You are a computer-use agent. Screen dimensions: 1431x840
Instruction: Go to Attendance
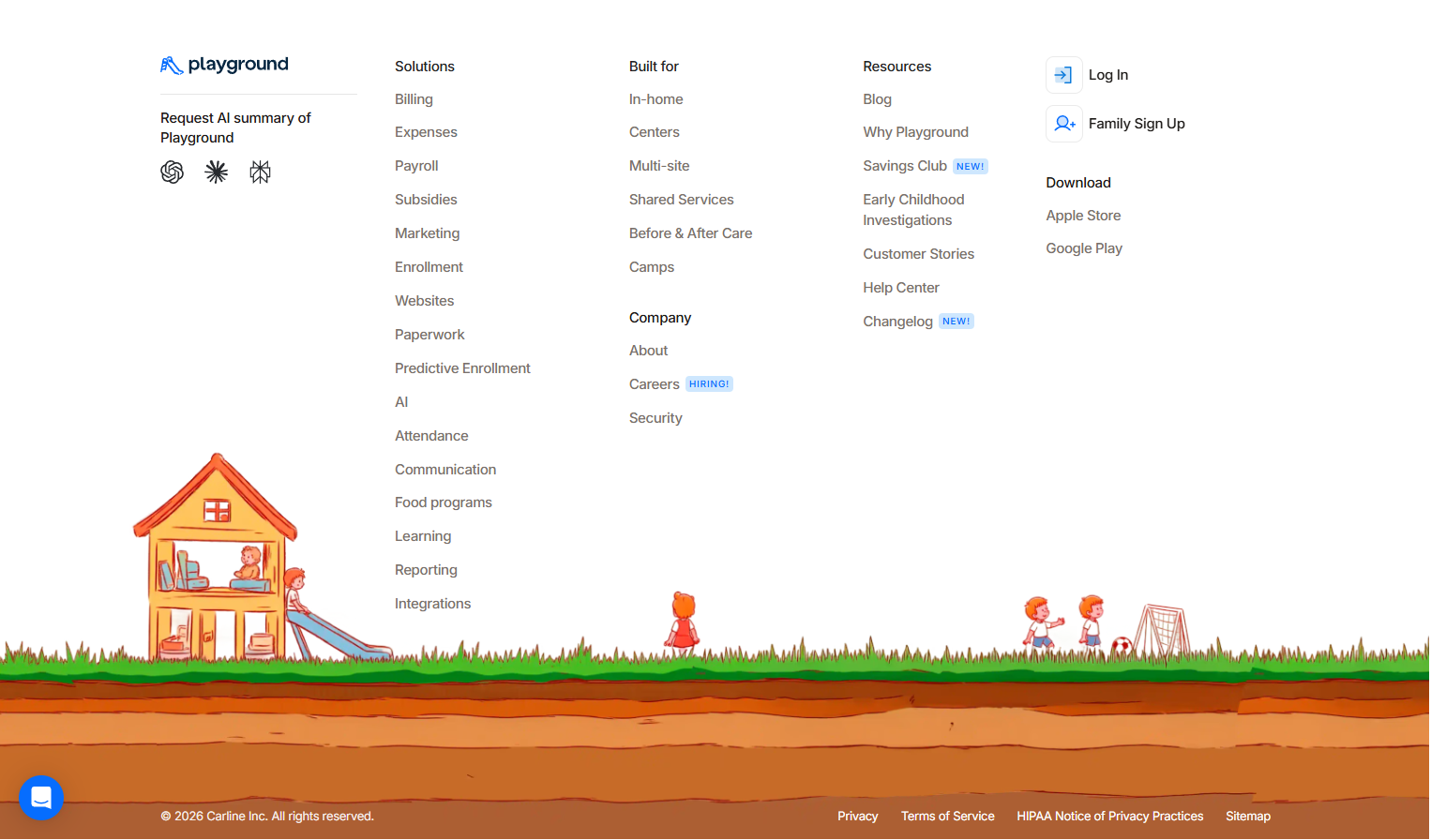(x=431, y=436)
